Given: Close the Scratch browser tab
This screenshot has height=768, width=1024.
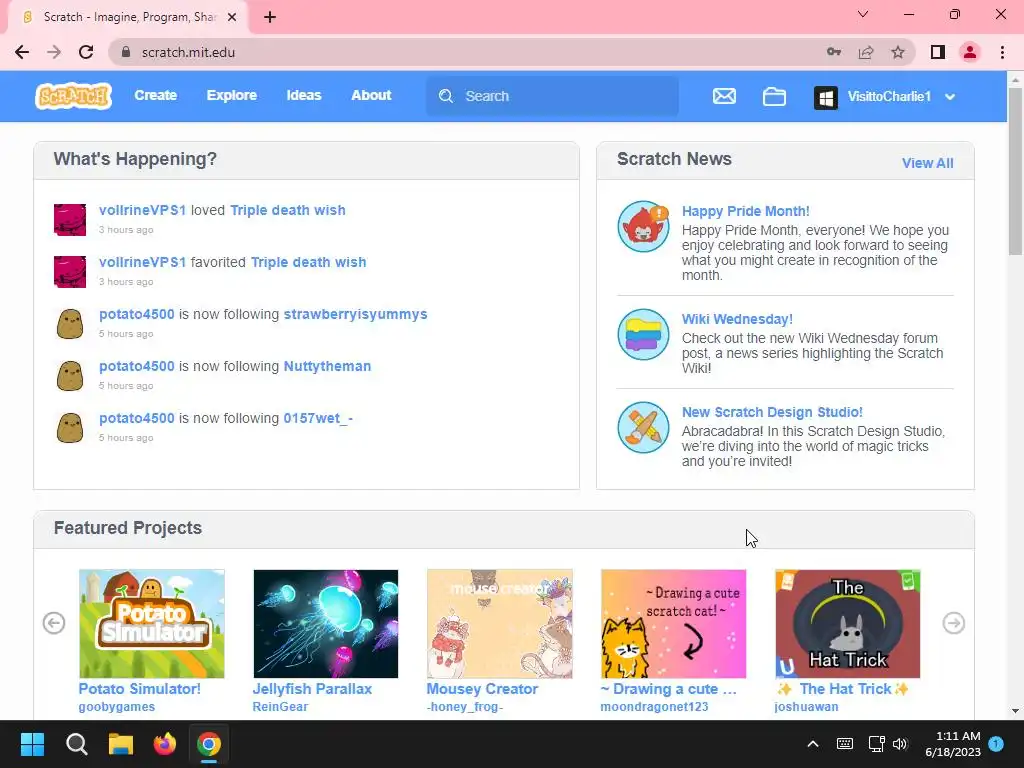Looking at the screenshot, I should pyautogui.click(x=232, y=17).
